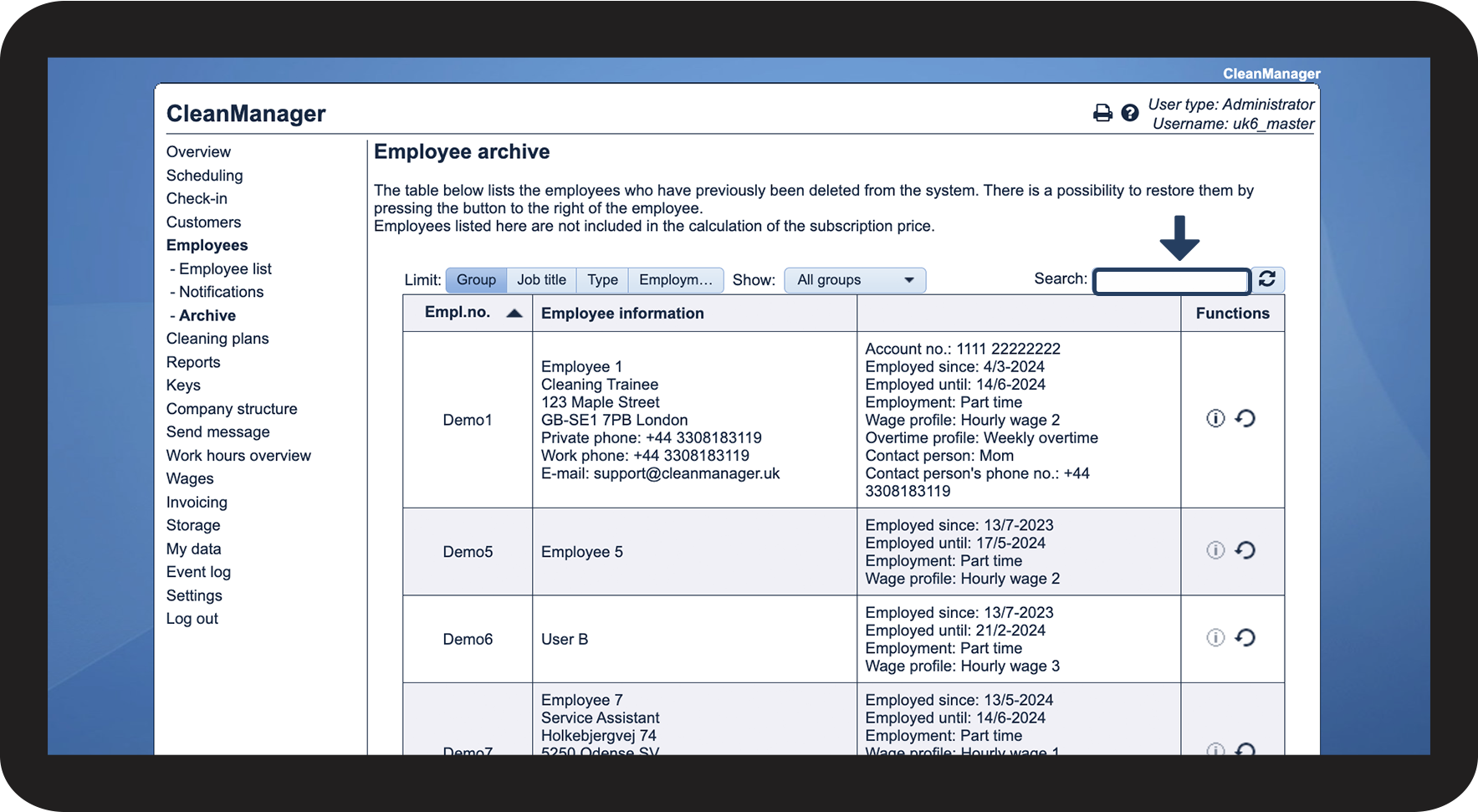The image size is (1478, 812).
Task: Click Employed until: 17/5-2024 text
Action: click(x=955, y=544)
